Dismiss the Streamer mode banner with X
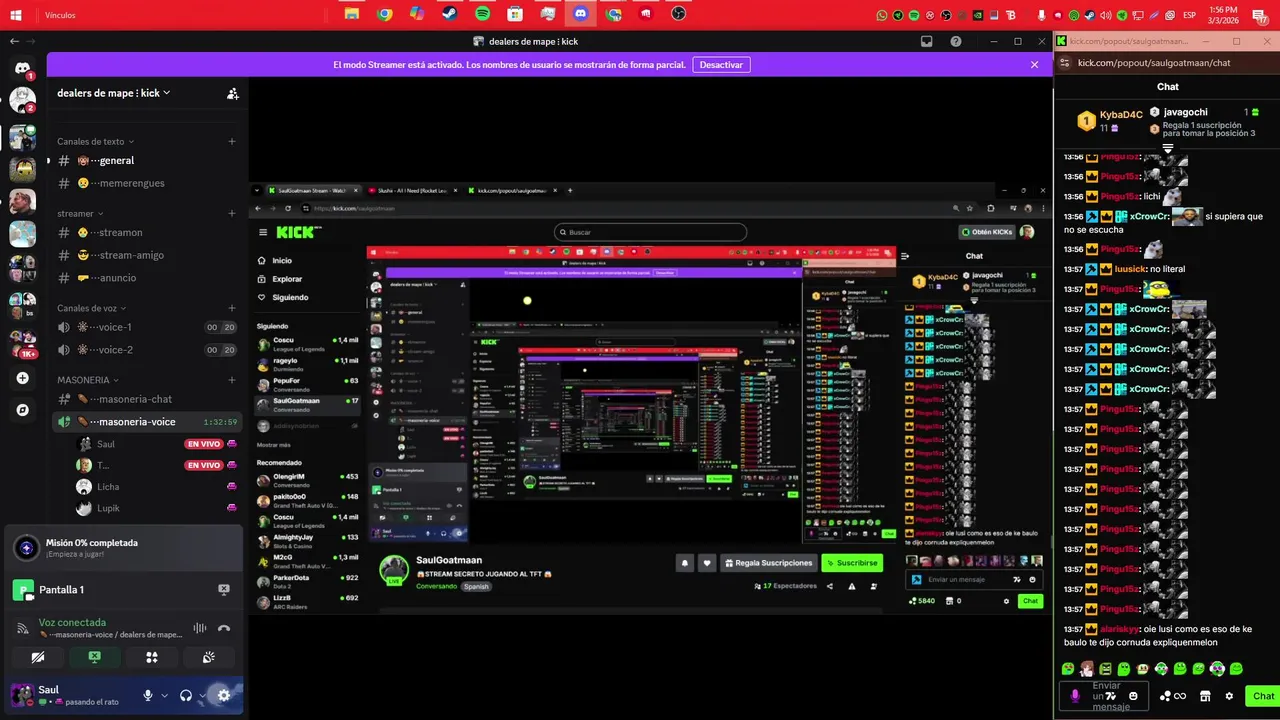Screen dimensions: 1280x720 [x=1034, y=64]
